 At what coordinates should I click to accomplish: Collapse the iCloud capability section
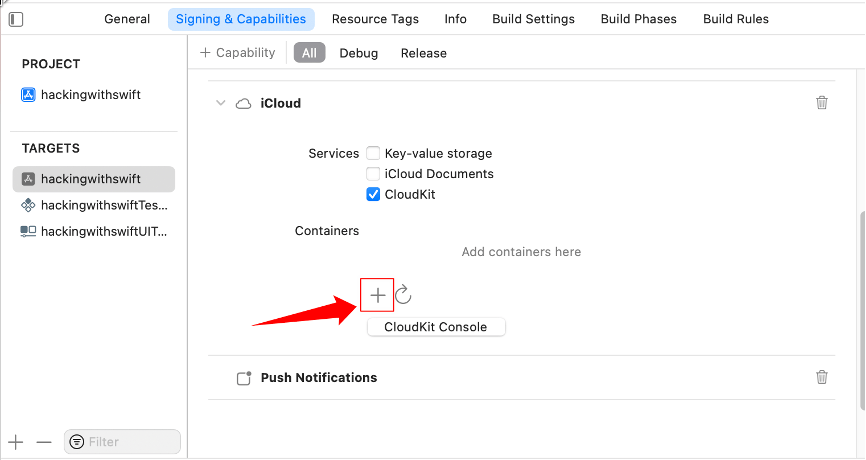click(220, 103)
